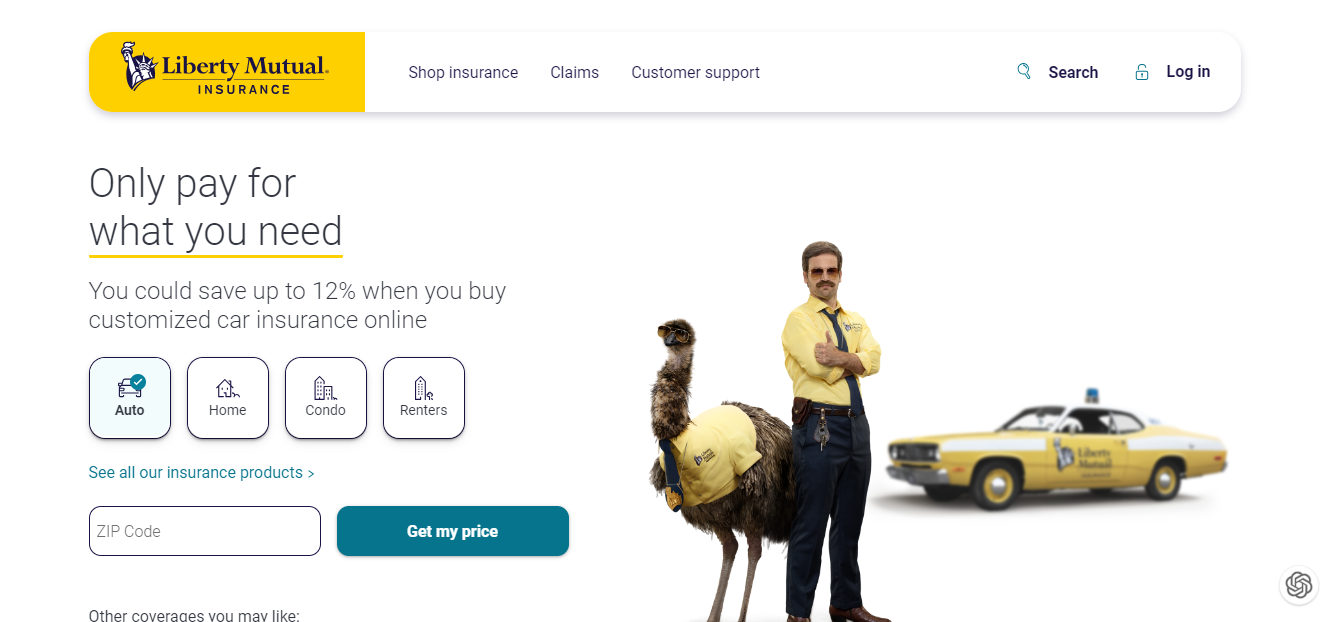Click the house icon in Home tile
This screenshot has height=622, width=1335.
pos(228,388)
